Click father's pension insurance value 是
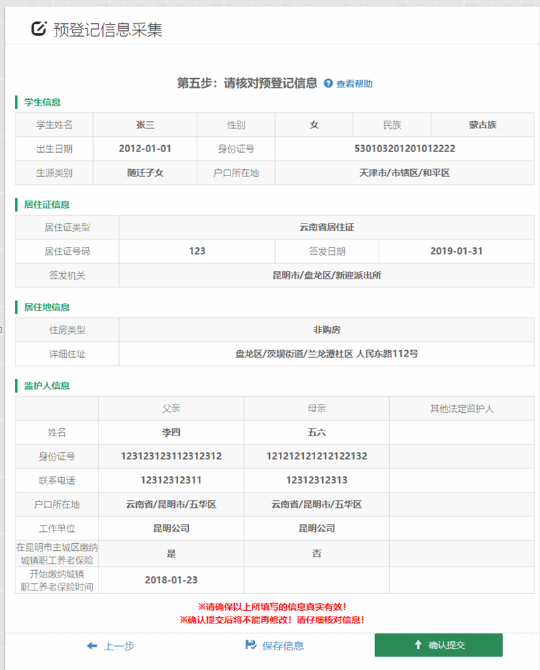Viewport: 540px width, 670px height. [171, 554]
